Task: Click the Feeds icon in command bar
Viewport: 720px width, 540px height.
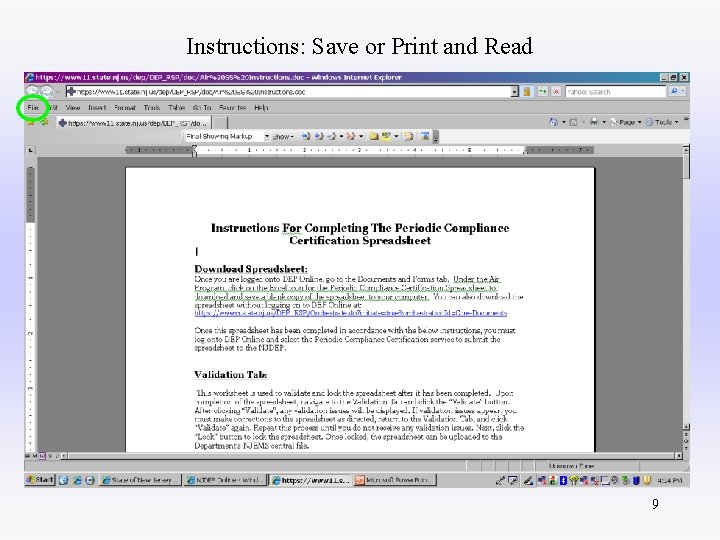Action: 573,122
